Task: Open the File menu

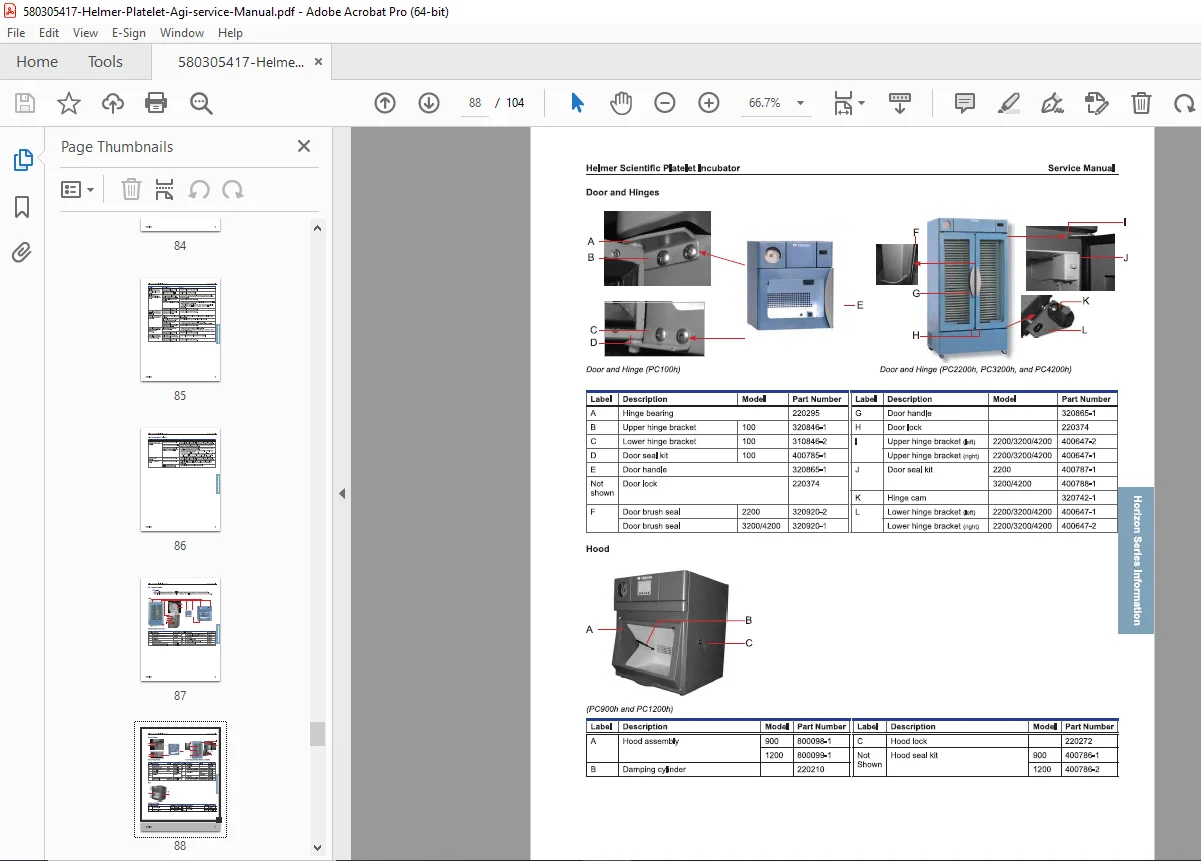Action: 16,33
